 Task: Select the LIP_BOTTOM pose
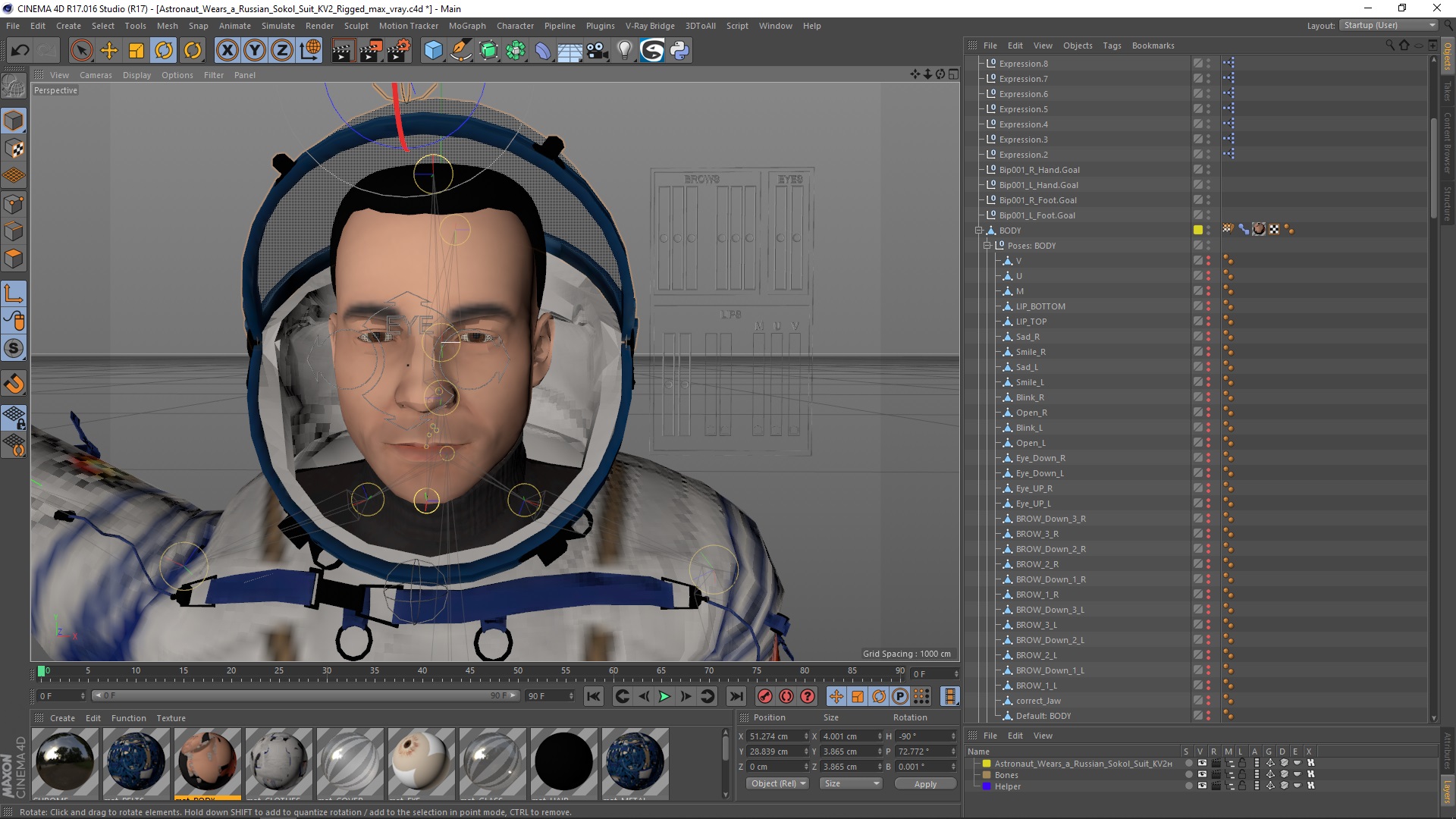1040,306
